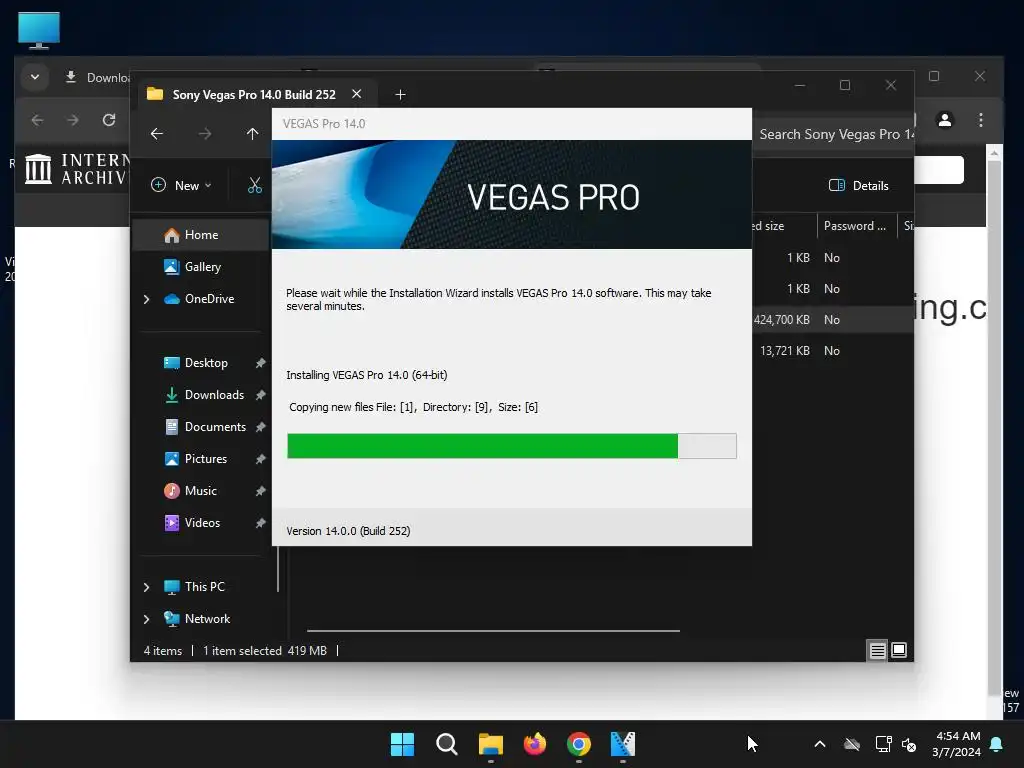Open the Desktop quick access folder
Image resolution: width=1024 pixels, height=768 pixels.
206,362
